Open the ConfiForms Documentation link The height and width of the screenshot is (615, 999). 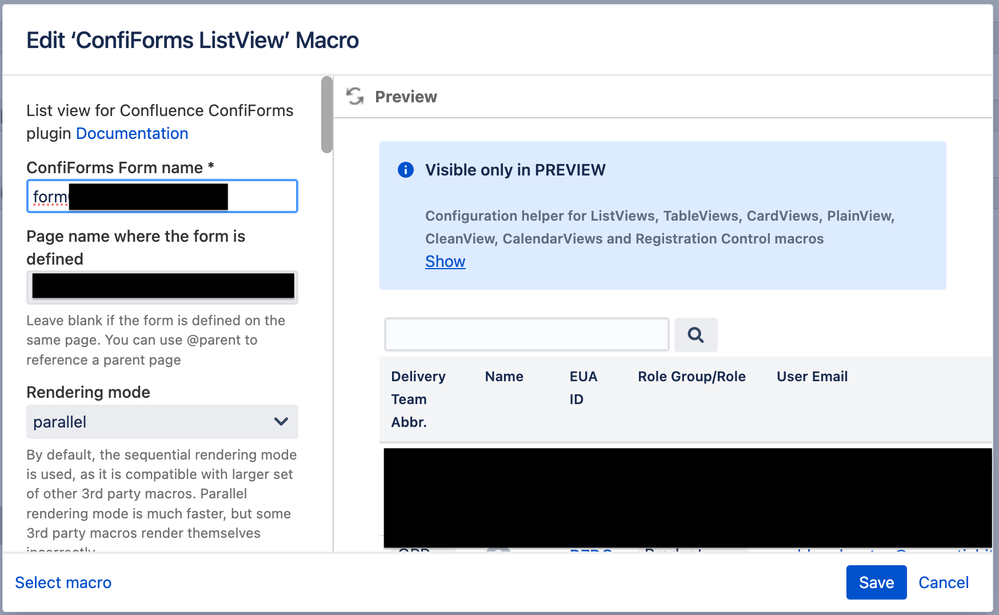[x=132, y=133]
